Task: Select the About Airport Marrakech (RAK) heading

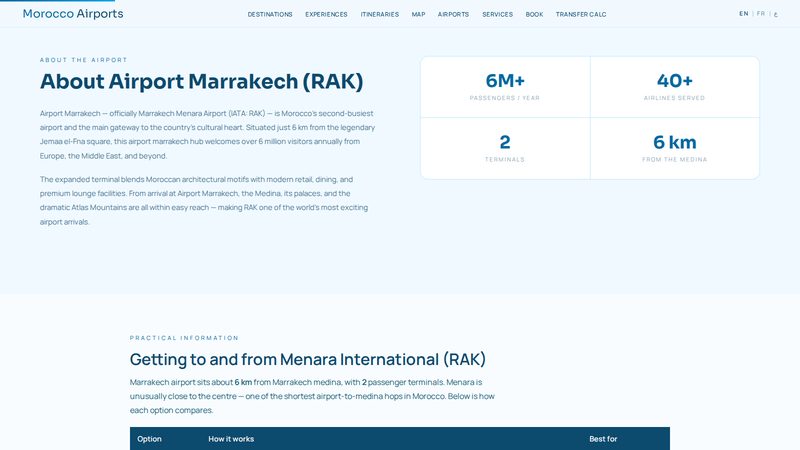Action: (x=202, y=82)
